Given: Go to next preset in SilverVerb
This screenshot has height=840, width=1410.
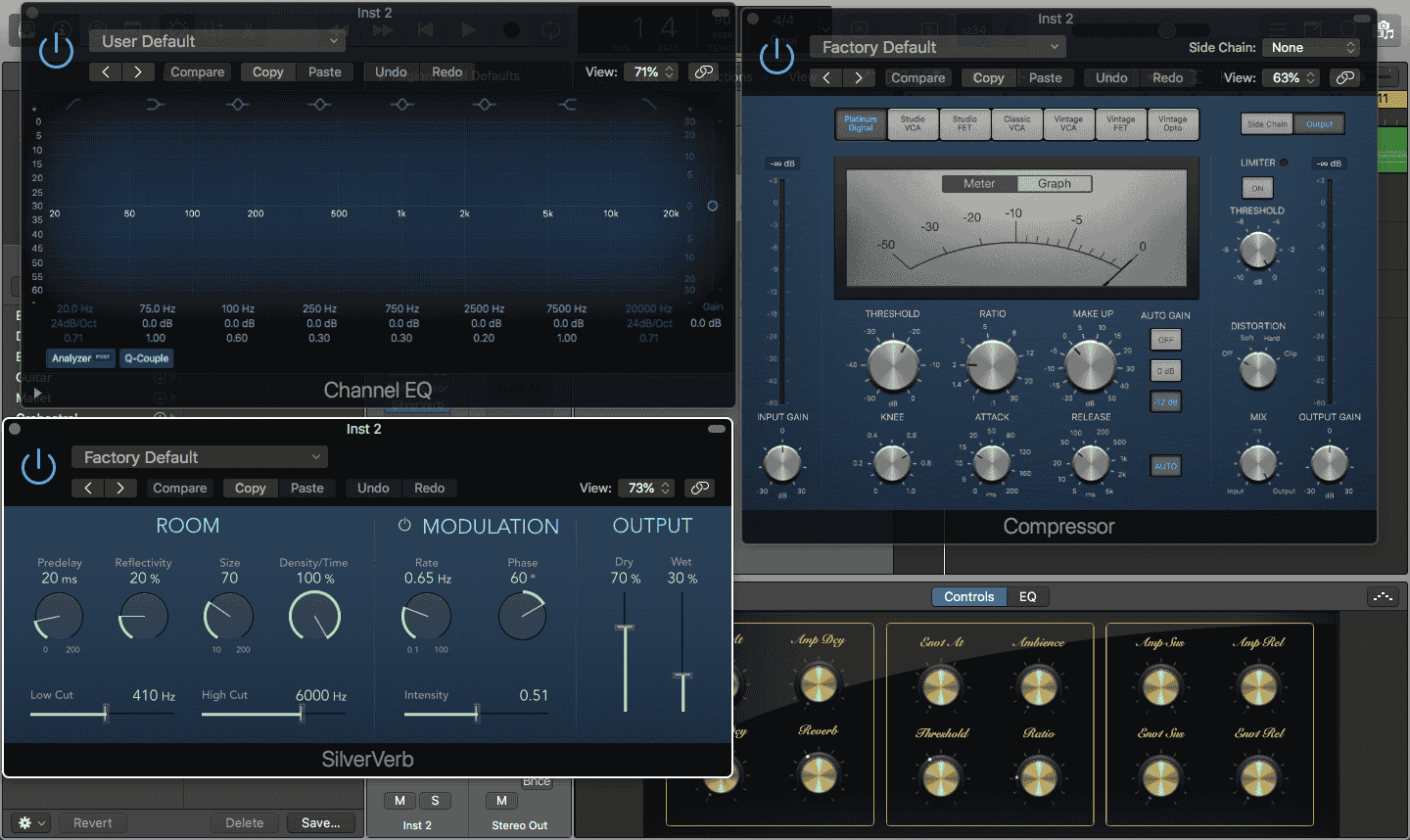Looking at the screenshot, I should tap(120, 488).
